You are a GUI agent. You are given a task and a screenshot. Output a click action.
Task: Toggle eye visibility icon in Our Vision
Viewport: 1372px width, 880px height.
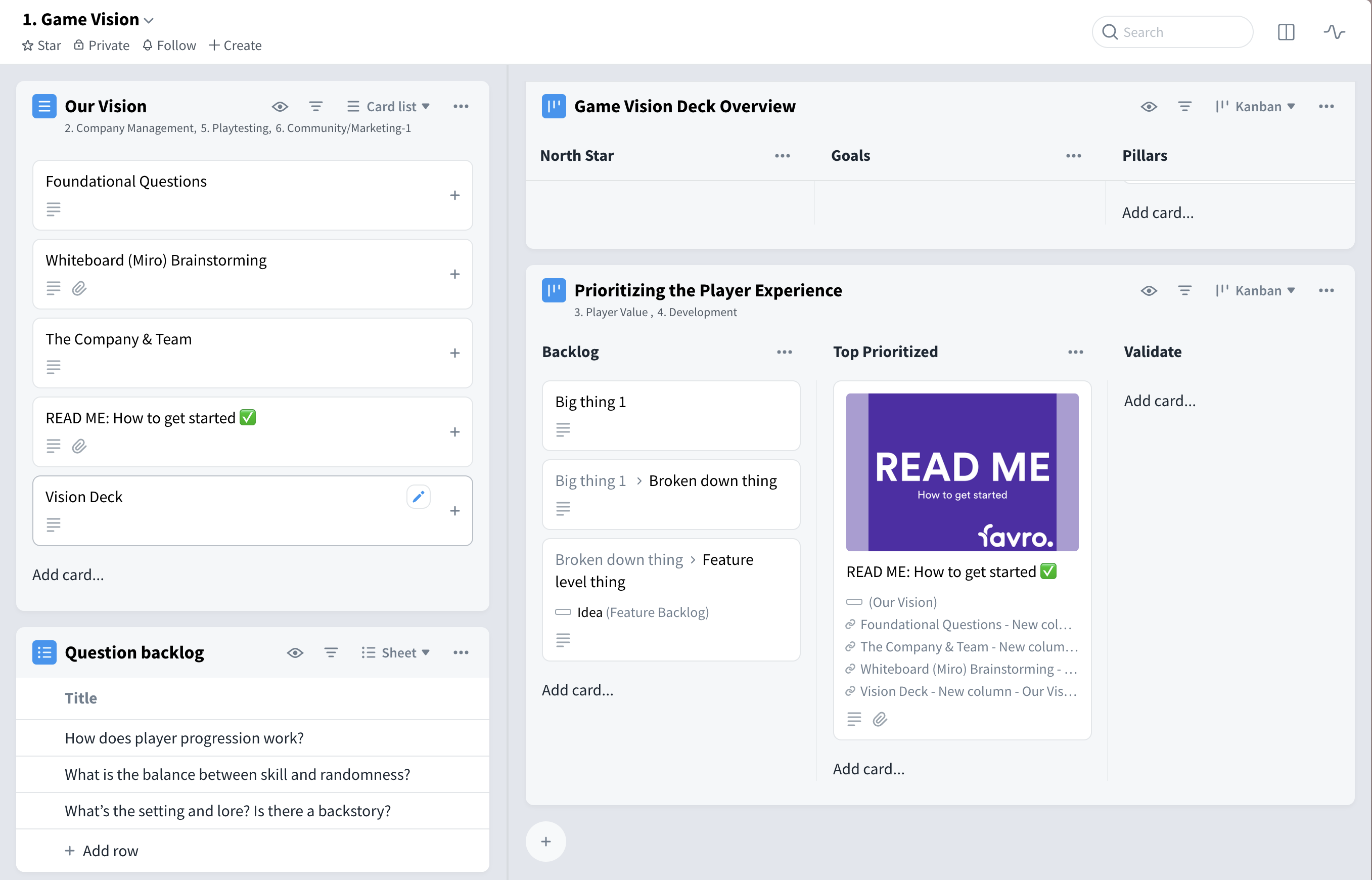[x=280, y=106]
